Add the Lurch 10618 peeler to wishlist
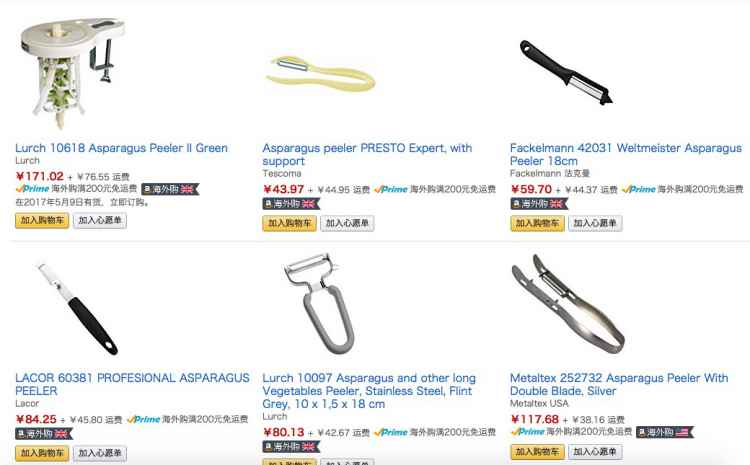Viewport: 750px width, 465px height. pyautogui.click(x=100, y=221)
